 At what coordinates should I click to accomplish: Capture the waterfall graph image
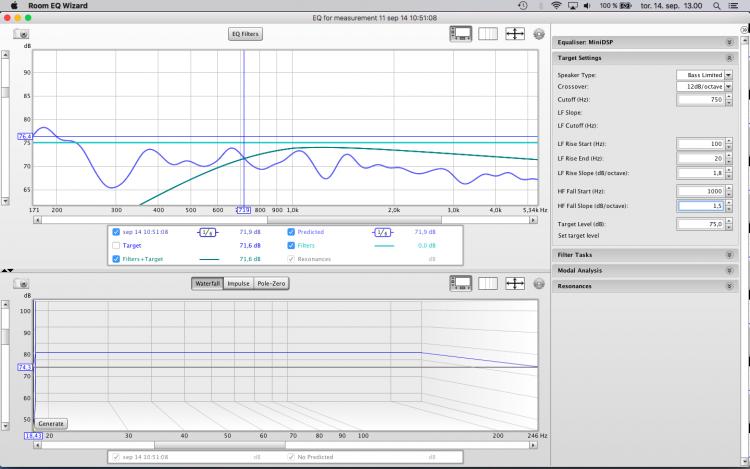[x=21, y=284]
